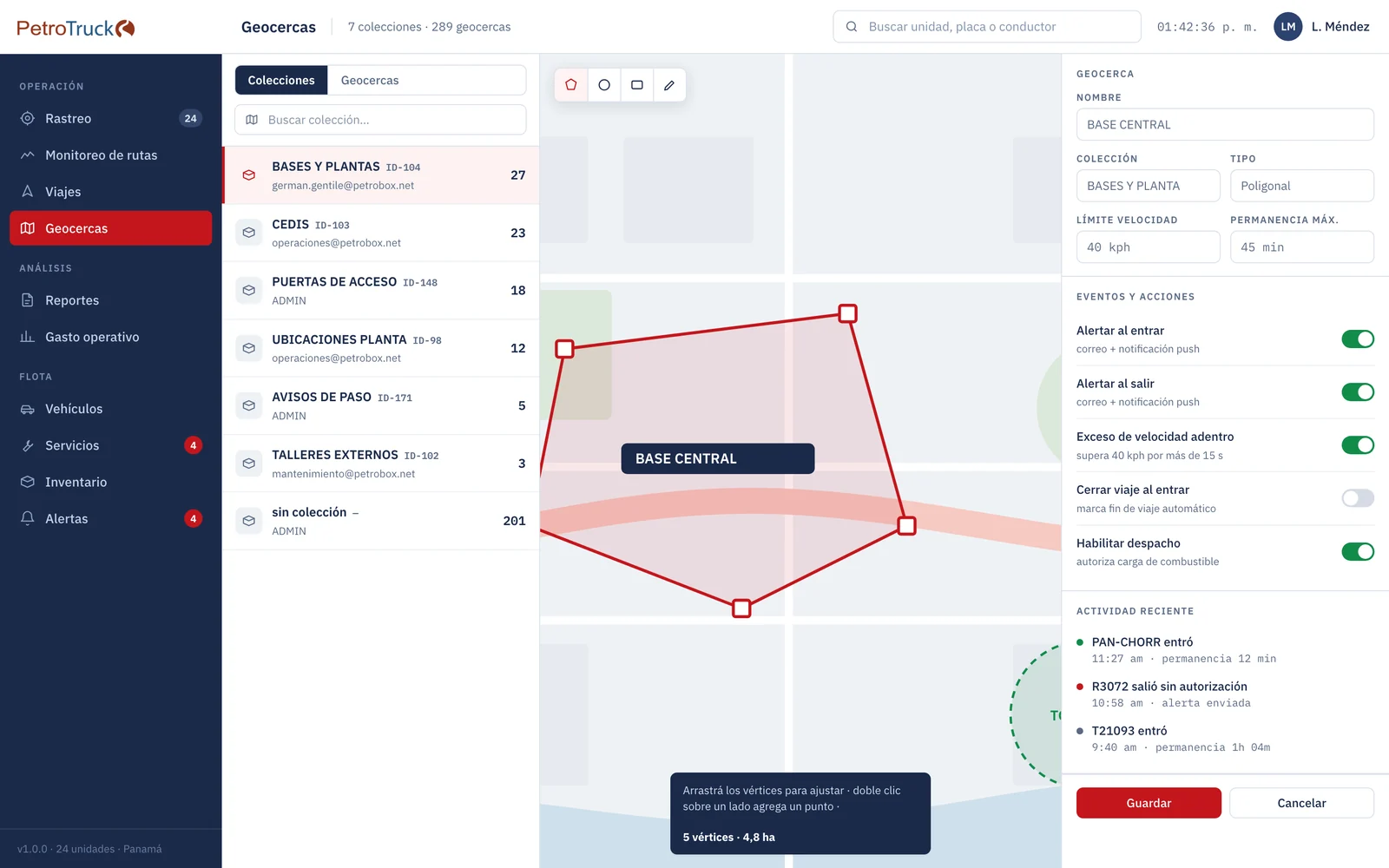Click the LM user avatar
The height and width of the screenshot is (868, 1389).
(x=1288, y=27)
